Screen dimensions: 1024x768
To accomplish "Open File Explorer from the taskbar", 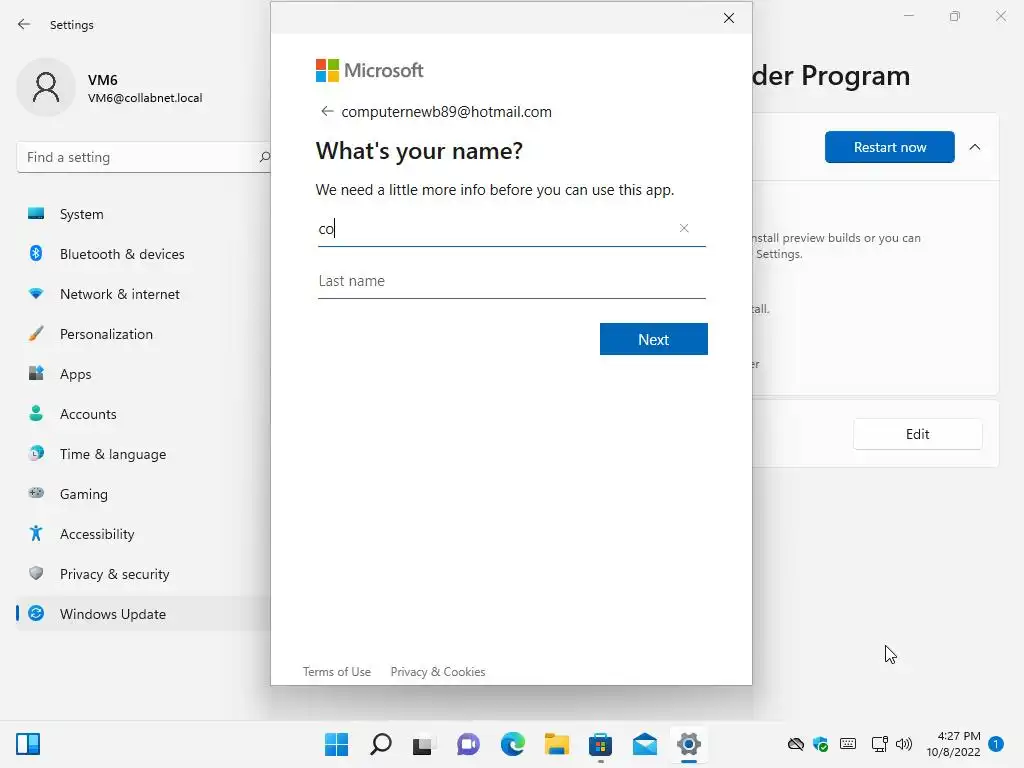I will click(x=556, y=744).
